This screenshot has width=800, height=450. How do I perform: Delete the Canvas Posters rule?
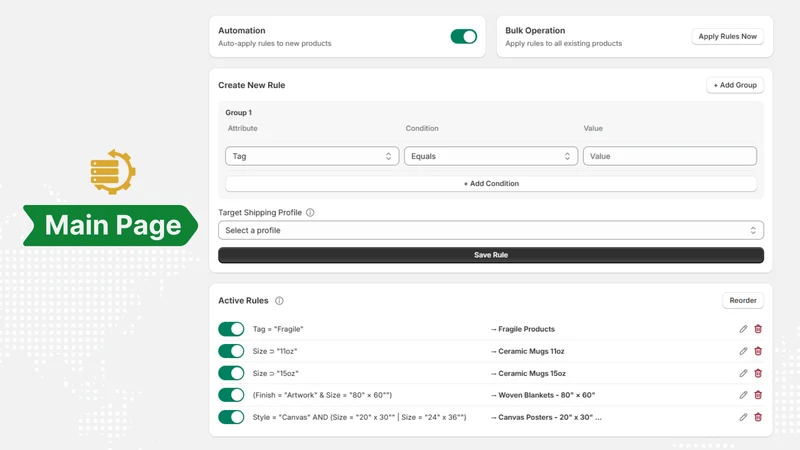point(758,417)
